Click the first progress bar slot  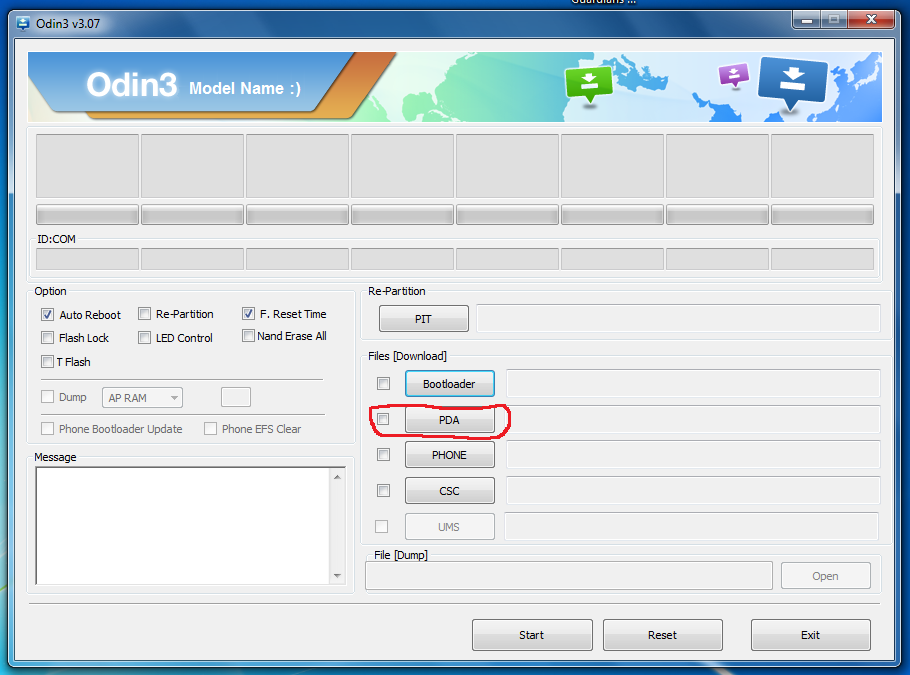click(87, 214)
